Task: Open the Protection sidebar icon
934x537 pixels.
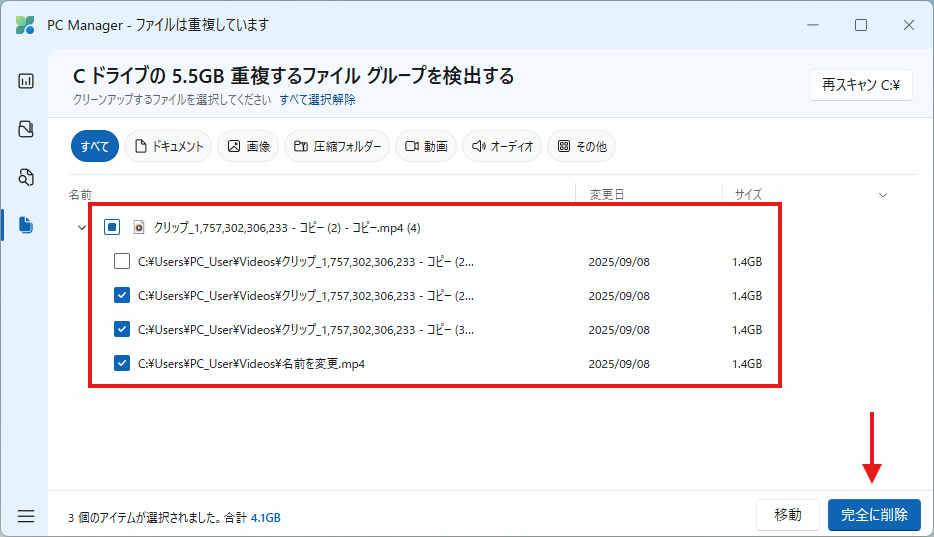Action: click(x=26, y=129)
